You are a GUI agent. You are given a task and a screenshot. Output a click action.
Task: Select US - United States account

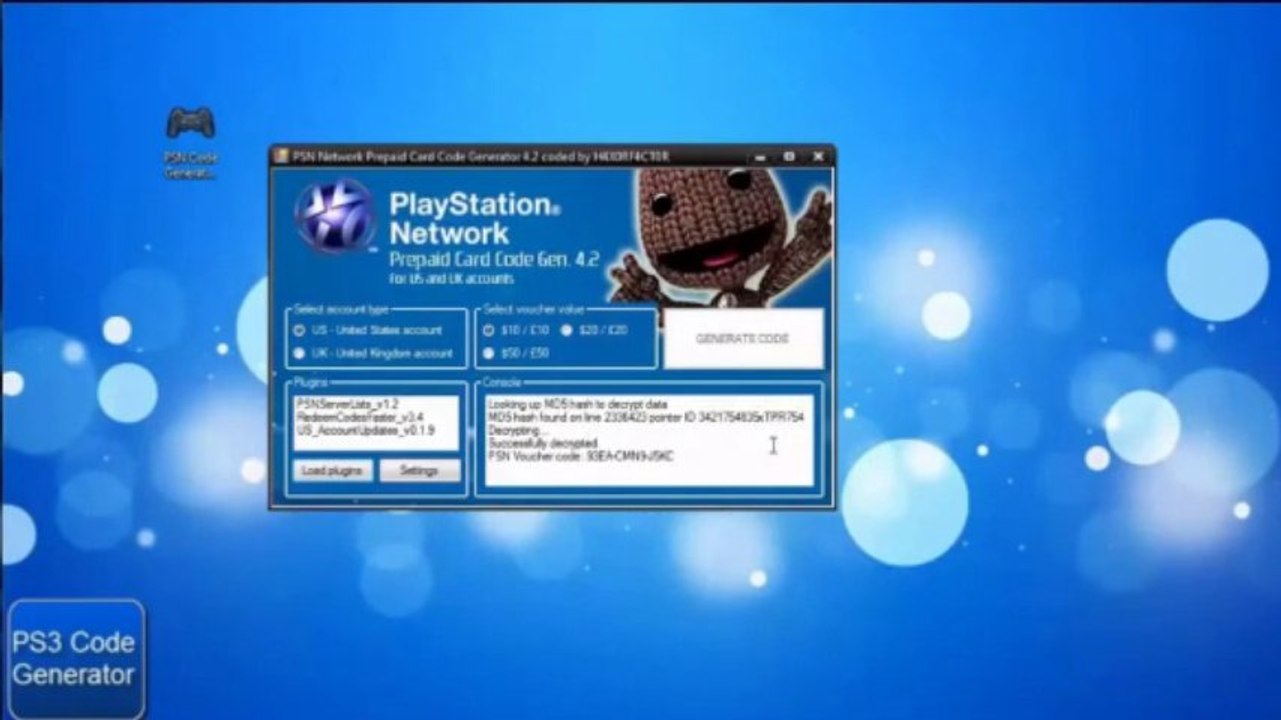368,329
